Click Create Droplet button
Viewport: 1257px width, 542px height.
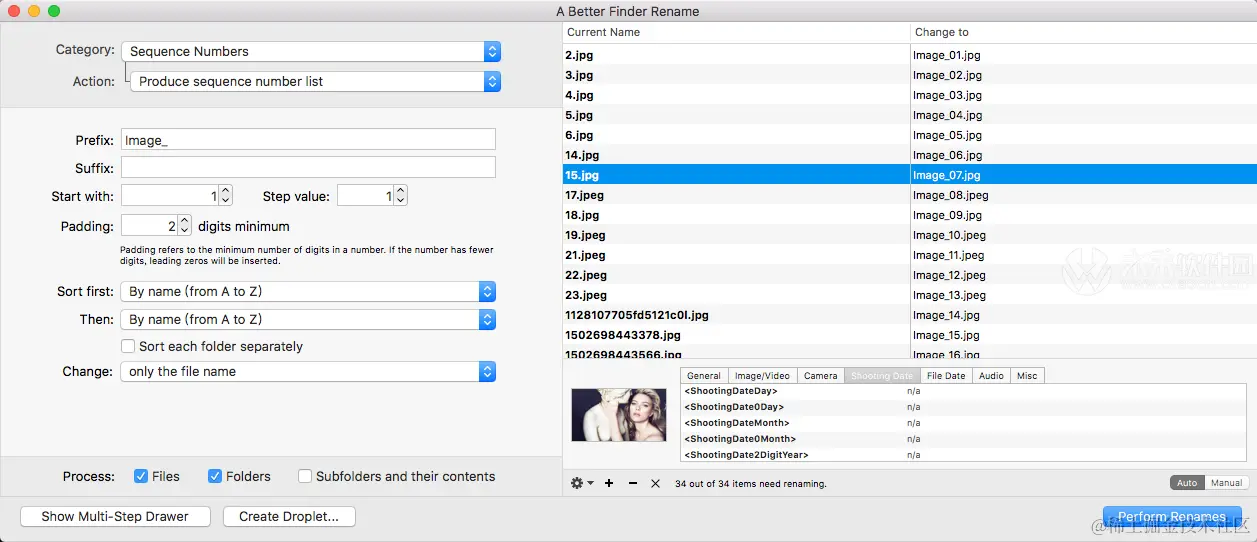coord(289,516)
